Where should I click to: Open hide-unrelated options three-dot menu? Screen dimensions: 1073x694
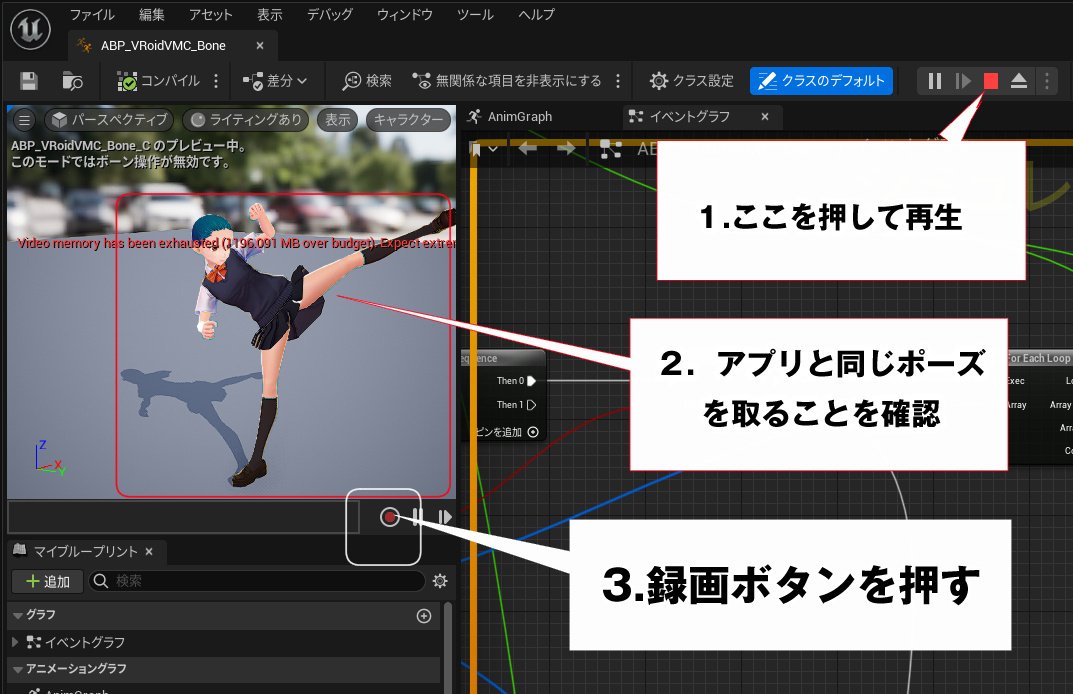coord(618,81)
